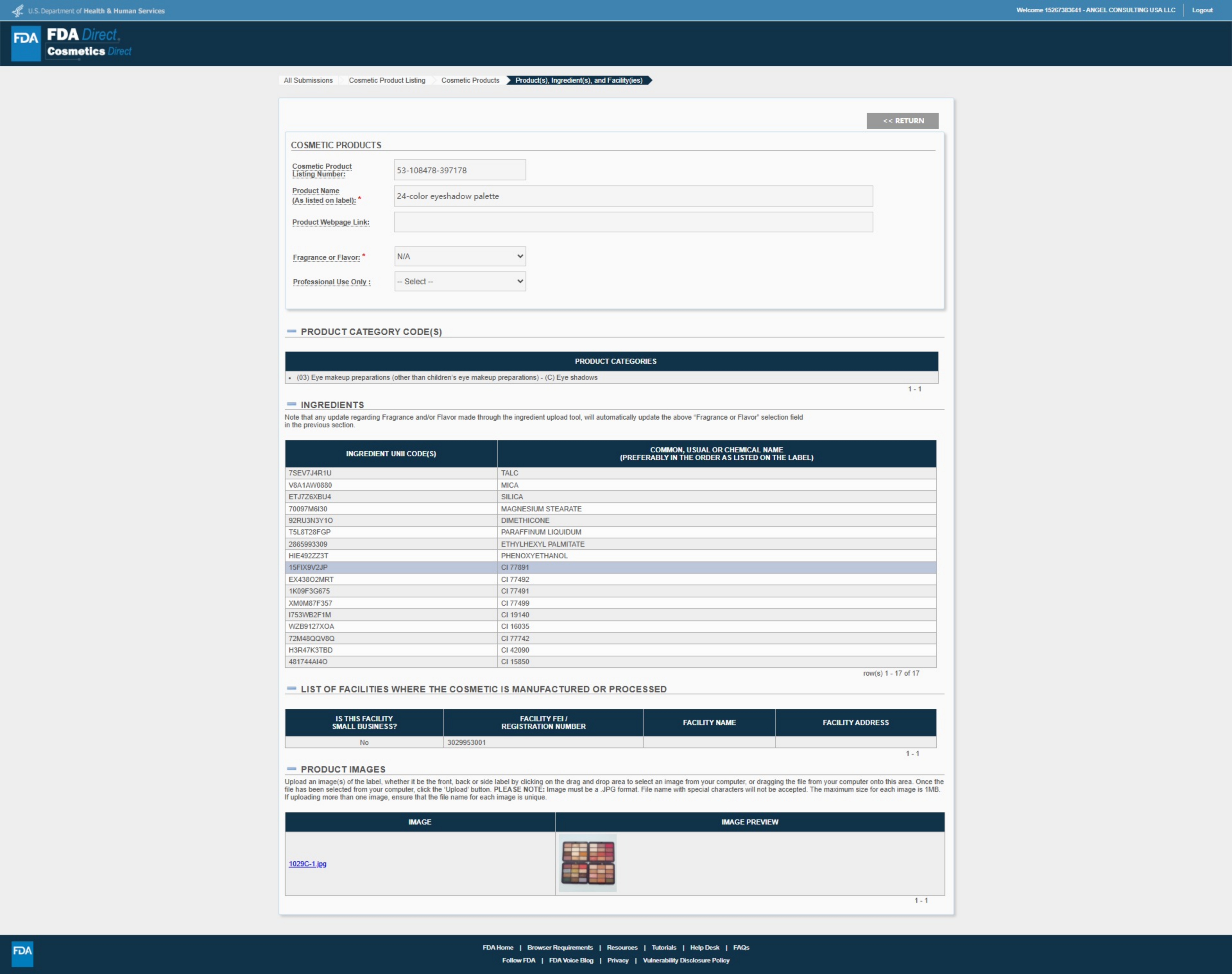Open the 1029C-1.jpg image link

click(x=307, y=863)
